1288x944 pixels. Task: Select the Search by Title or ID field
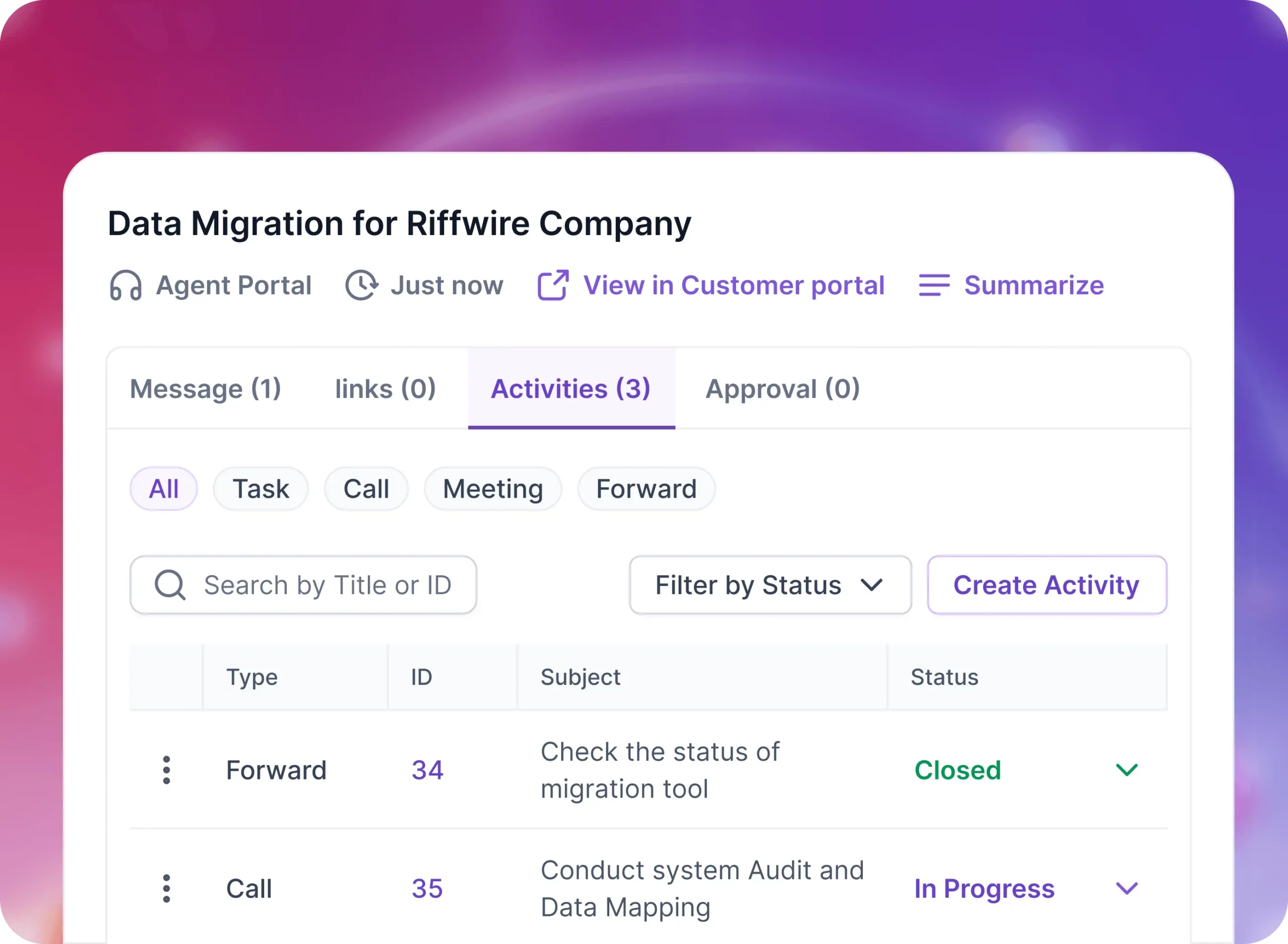pos(305,584)
